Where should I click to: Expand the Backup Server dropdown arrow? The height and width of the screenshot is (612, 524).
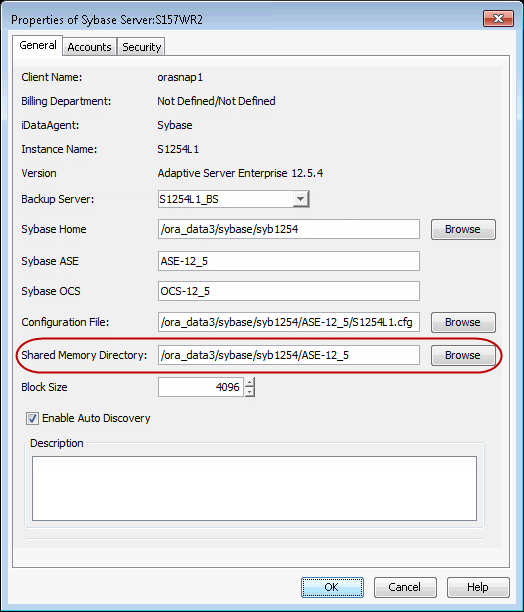pyautogui.click(x=300, y=199)
